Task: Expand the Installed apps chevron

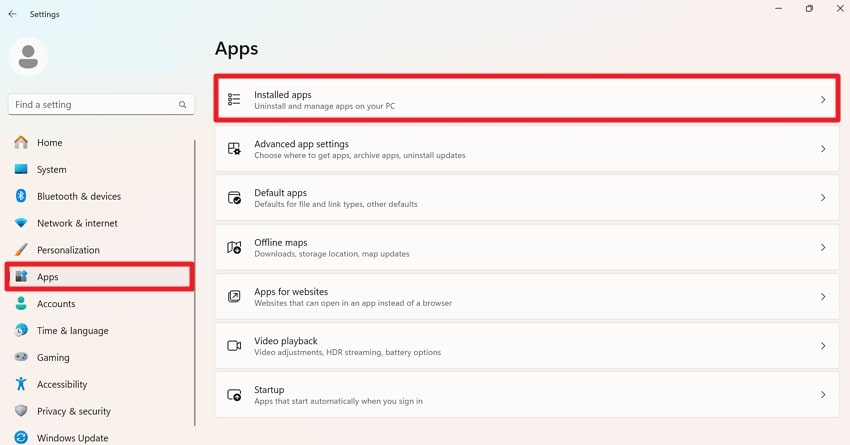Action: (823, 100)
